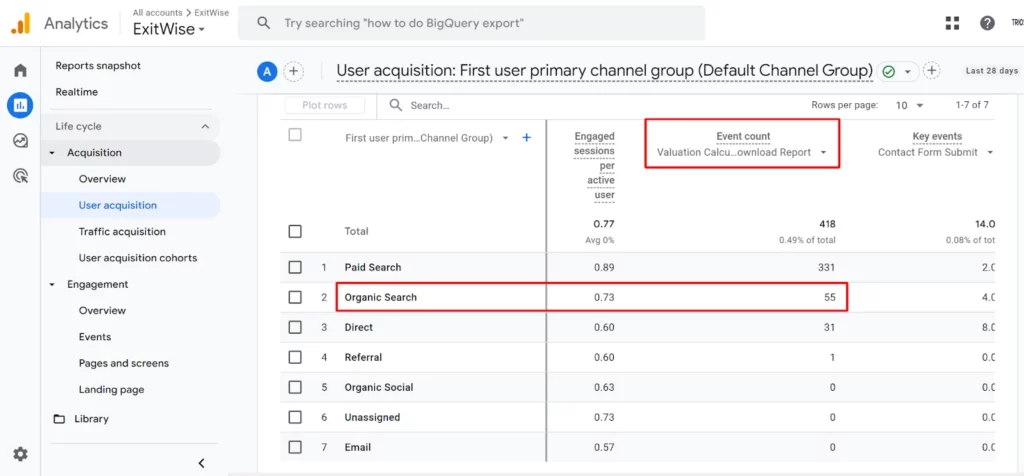1024x476 pixels.
Task: Collapse the sidebar with left chevron
Action: click(x=202, y=463)
